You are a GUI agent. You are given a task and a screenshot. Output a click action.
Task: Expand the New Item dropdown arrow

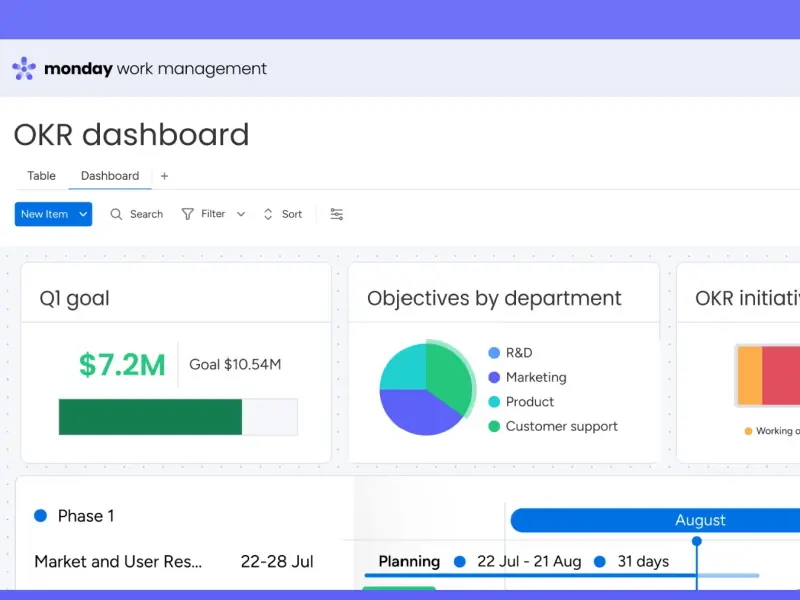point(84,214)
